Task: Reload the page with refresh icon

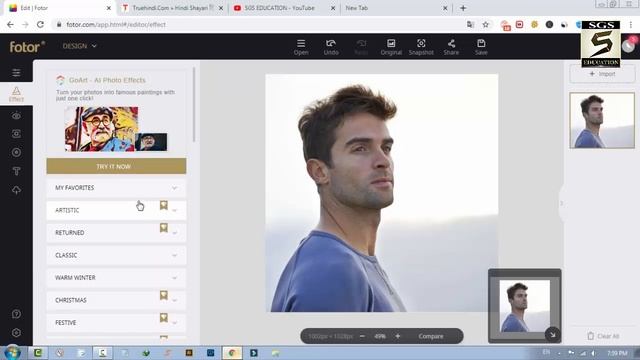Action: pyautogui.click(x=40, y=24)
